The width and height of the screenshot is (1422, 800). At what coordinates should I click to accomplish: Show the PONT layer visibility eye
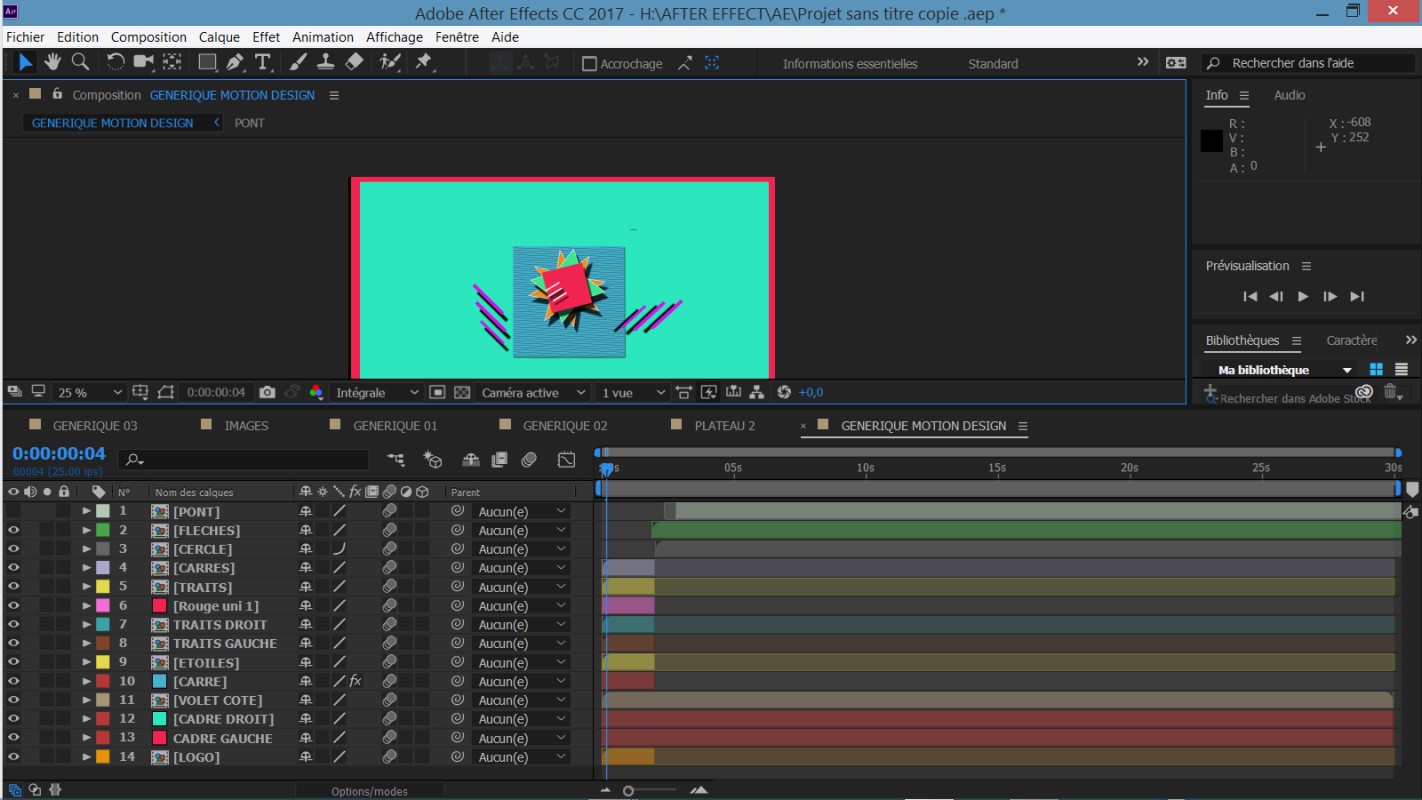(13, 511)
